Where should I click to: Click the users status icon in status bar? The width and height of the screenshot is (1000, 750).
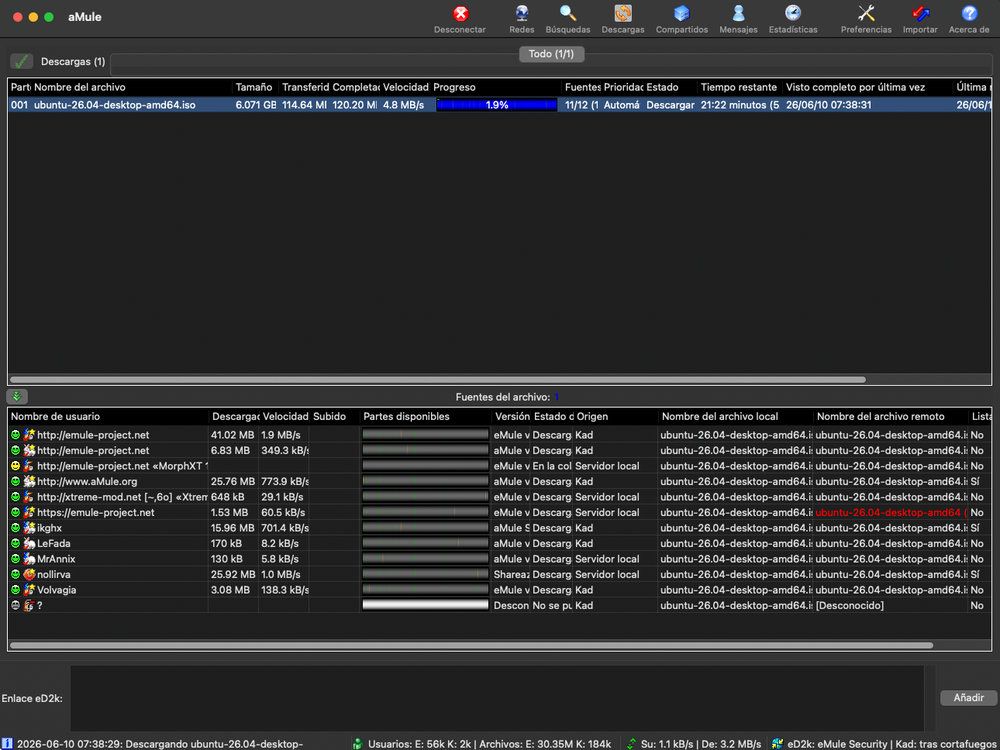358,744
